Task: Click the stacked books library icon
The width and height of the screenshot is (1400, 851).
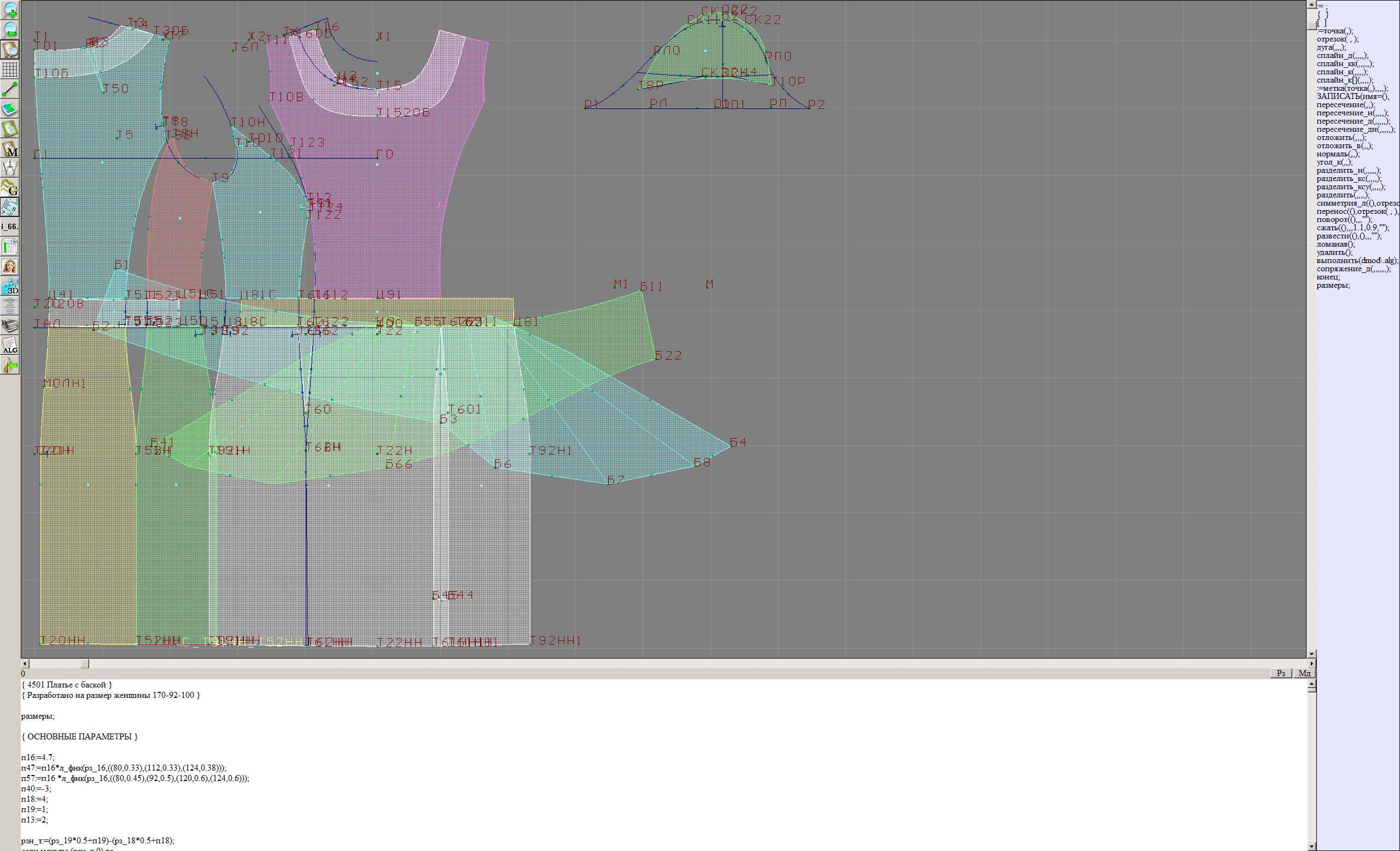Action: 10,325
